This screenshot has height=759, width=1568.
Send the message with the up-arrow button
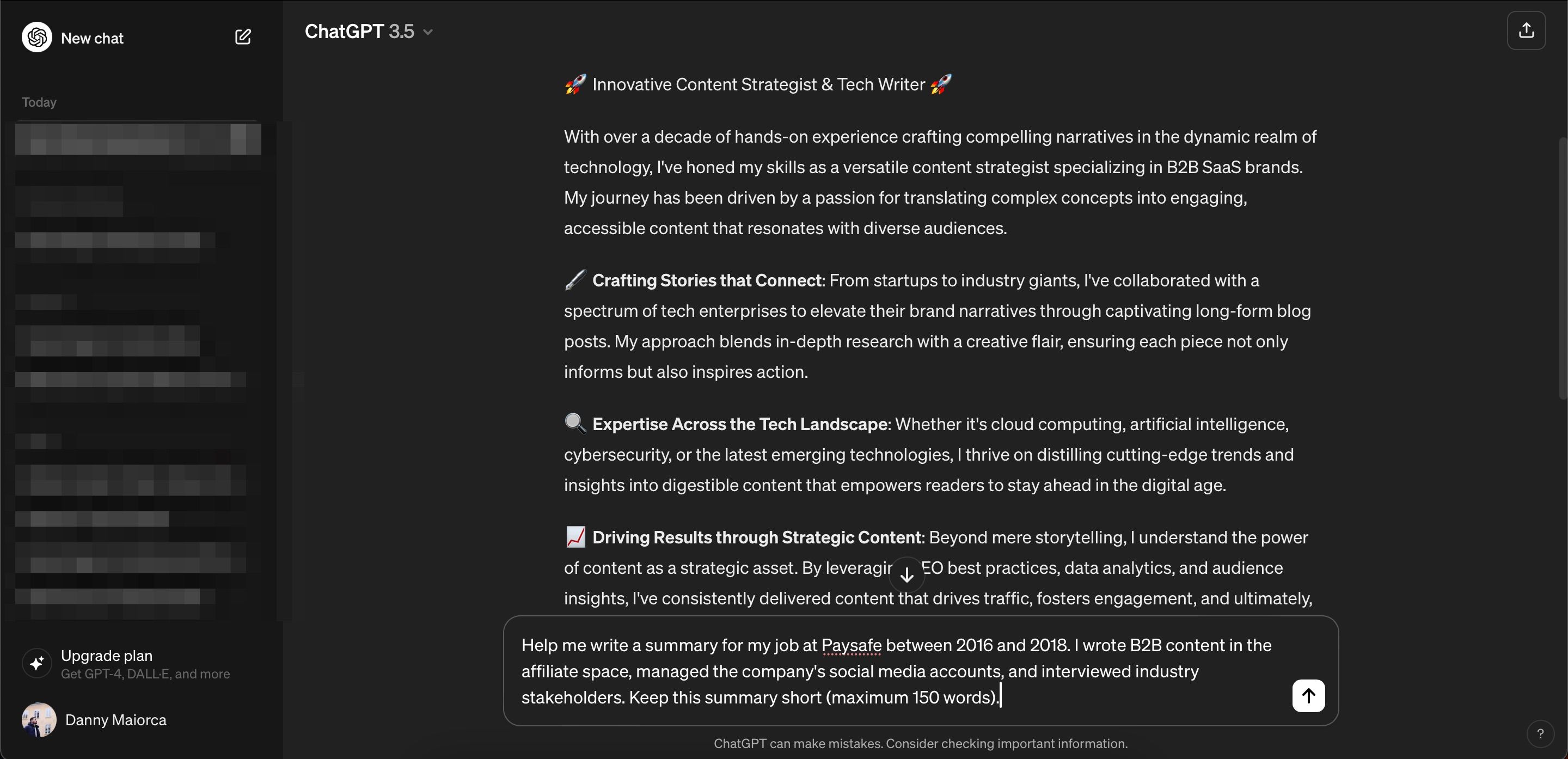point(1308,696)
